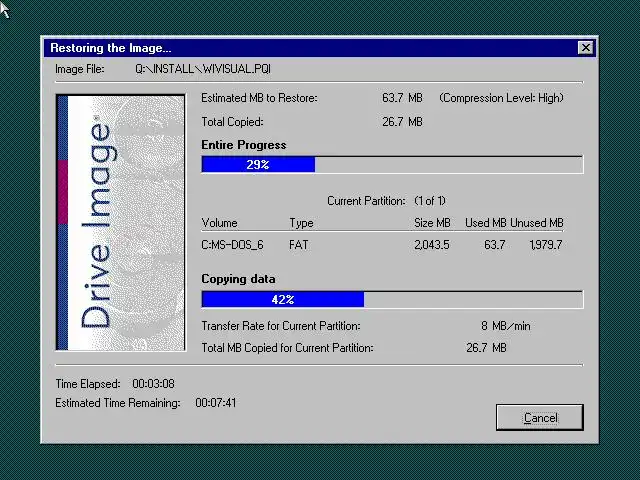Select the C:MS-DOS_6 volume entry

[232, 245]
